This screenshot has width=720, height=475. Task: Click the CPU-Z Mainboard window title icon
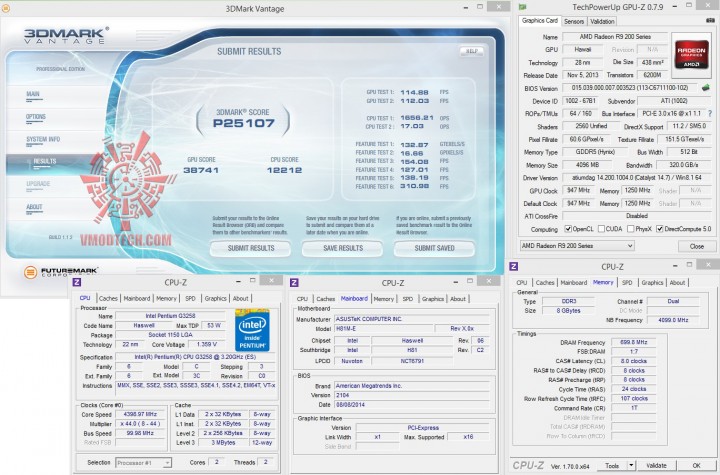click(x=294, y=283)
